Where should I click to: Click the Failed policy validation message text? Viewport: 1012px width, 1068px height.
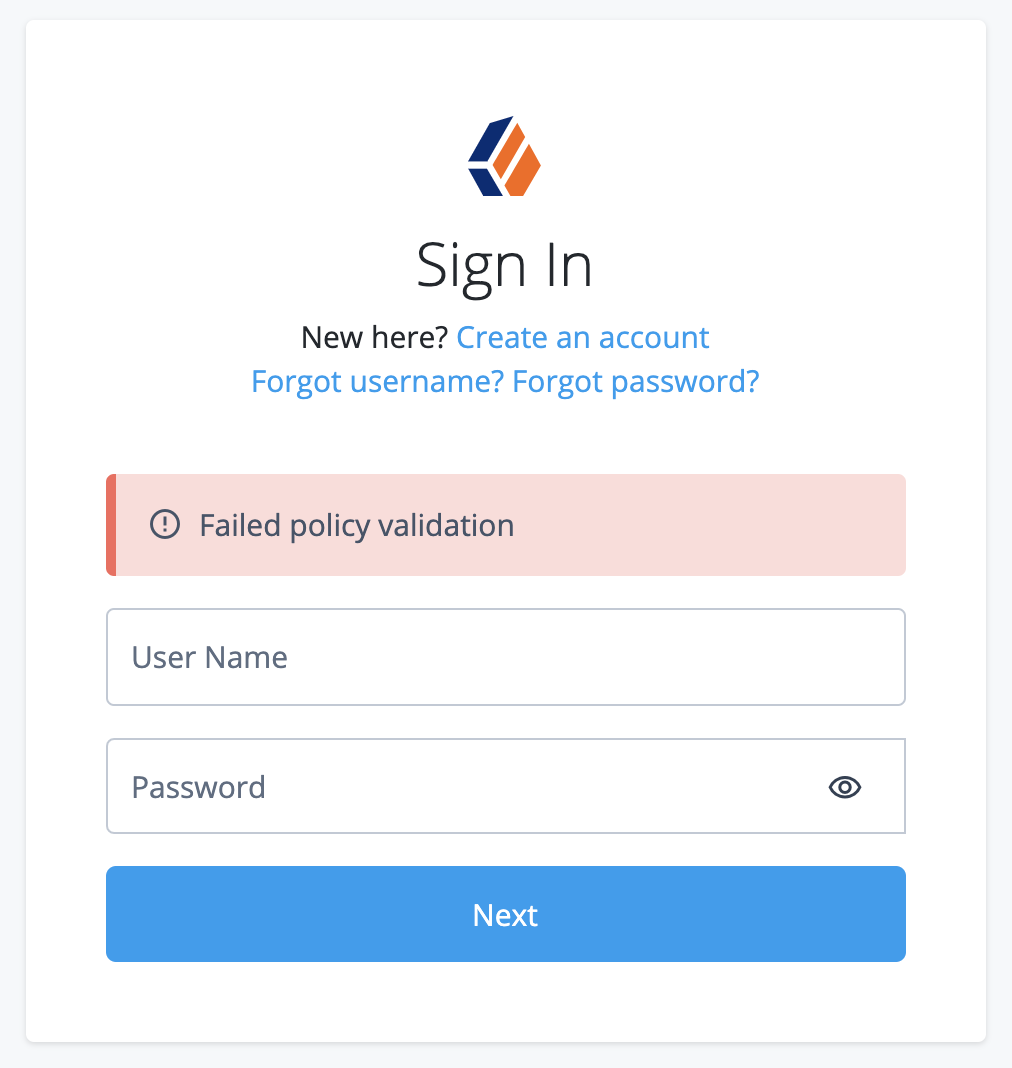coord(357,525)
